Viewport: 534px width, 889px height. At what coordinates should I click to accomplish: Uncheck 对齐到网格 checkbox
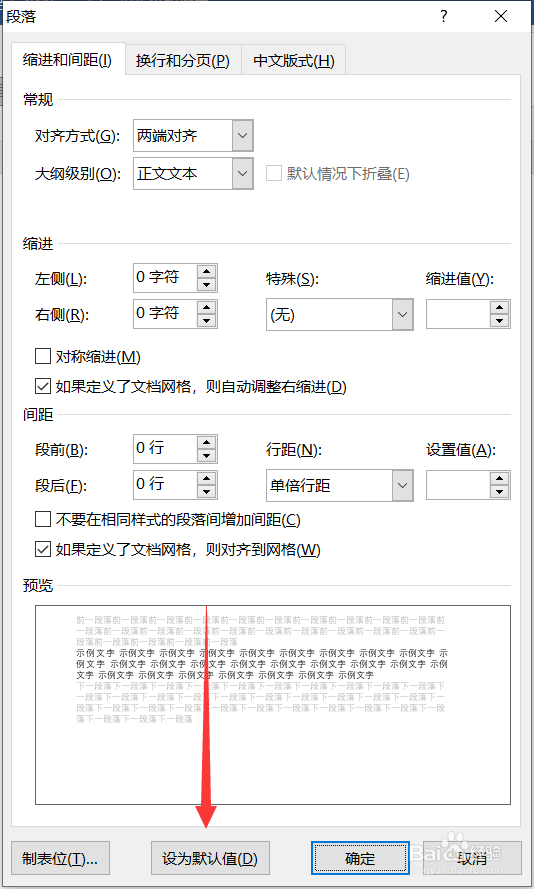click(43, 549)
